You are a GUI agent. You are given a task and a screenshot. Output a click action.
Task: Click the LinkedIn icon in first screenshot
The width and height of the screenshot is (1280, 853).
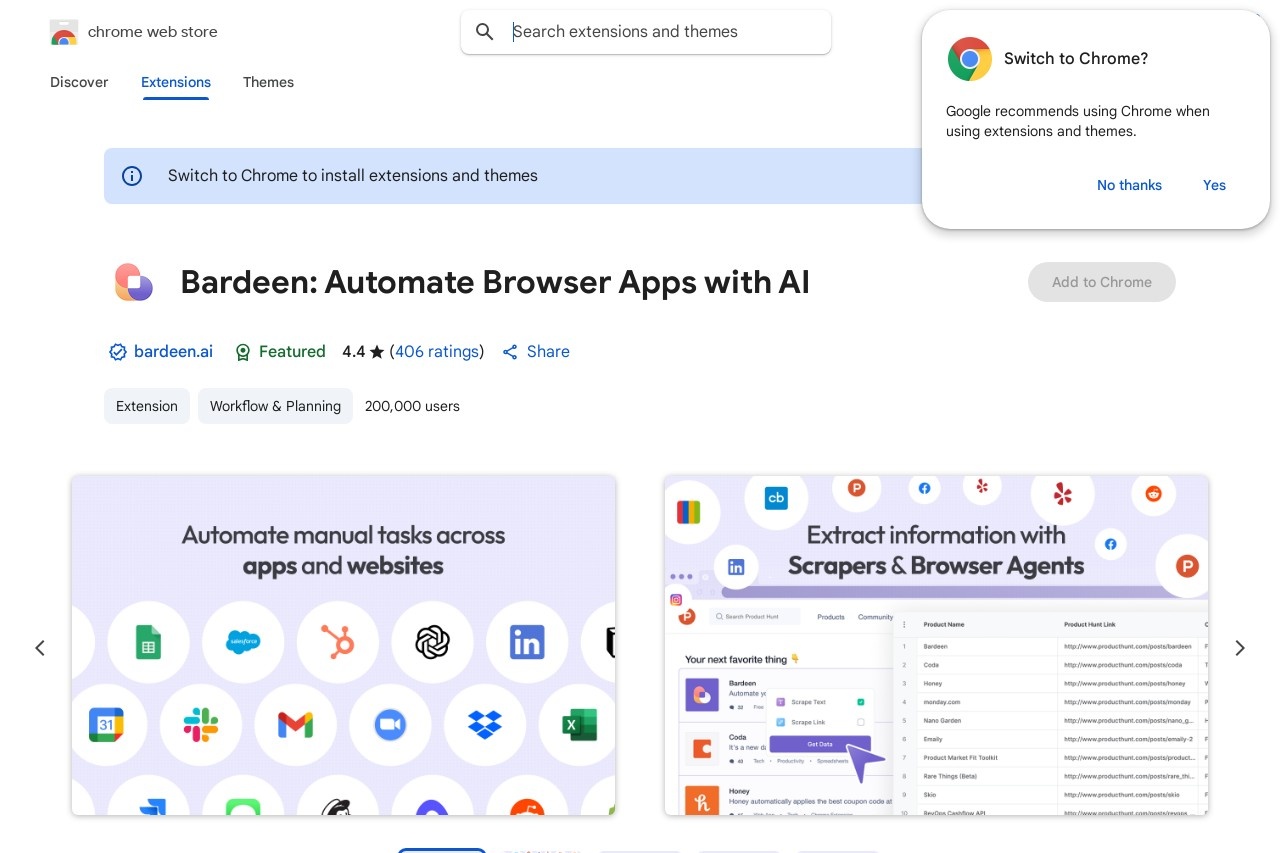pyautogui.click(x=527, y=642)
